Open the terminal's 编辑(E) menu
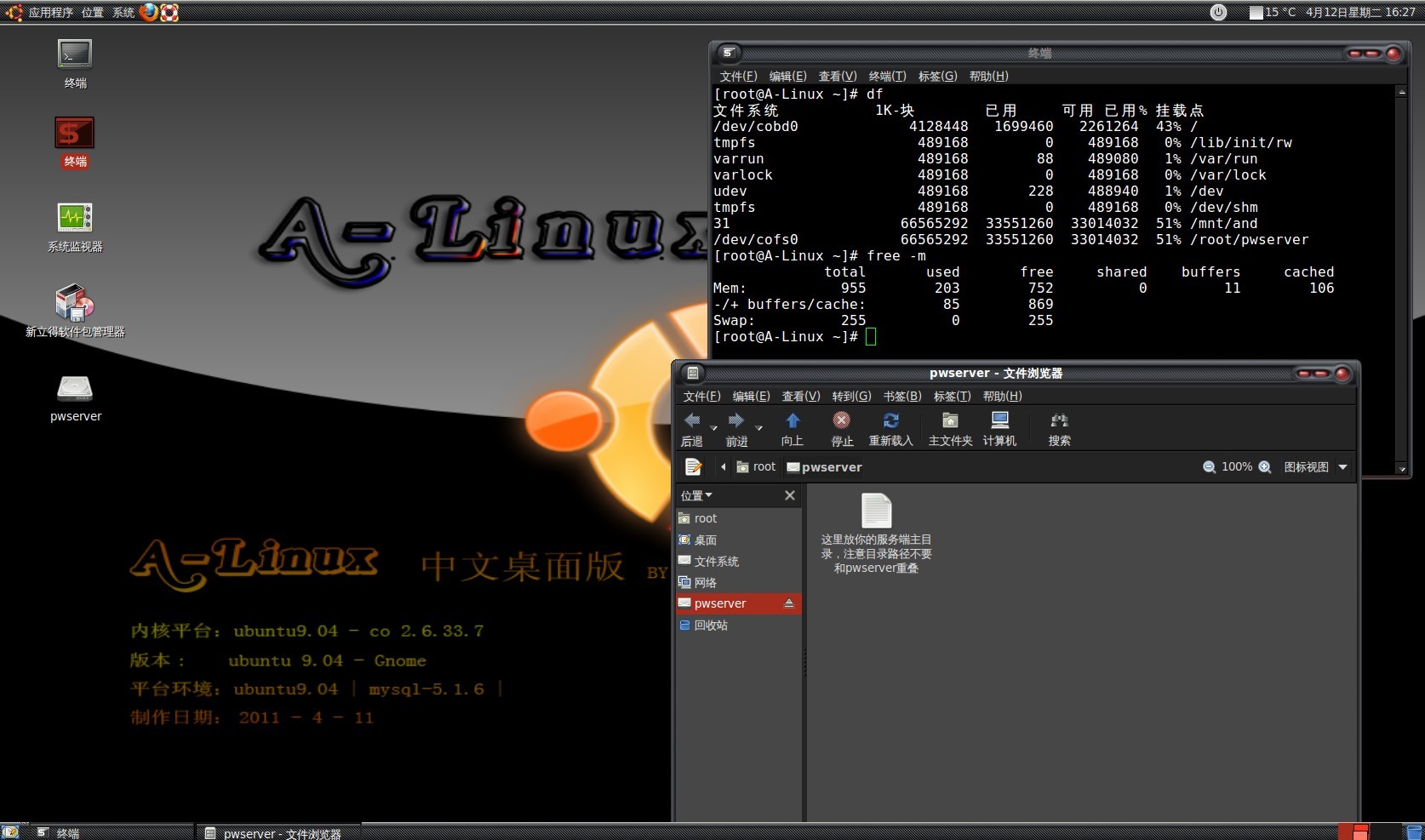Screen dimensions: 1425x840 click(787, 77)
